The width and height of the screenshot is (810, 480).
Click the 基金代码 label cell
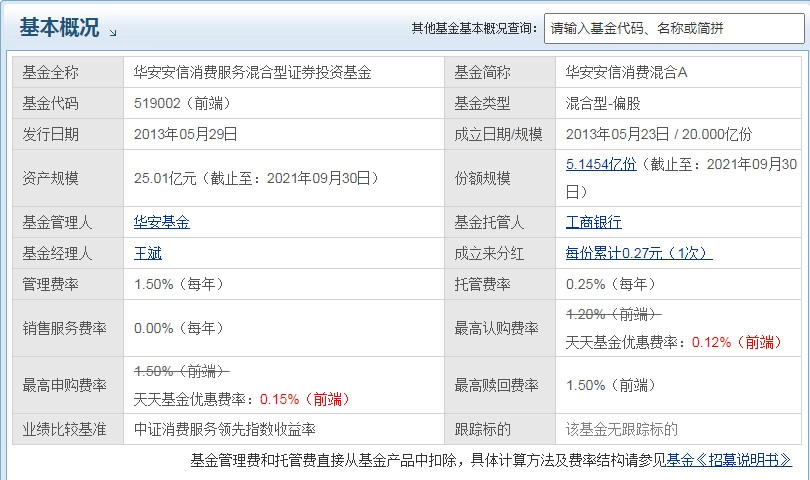(68, 103)
